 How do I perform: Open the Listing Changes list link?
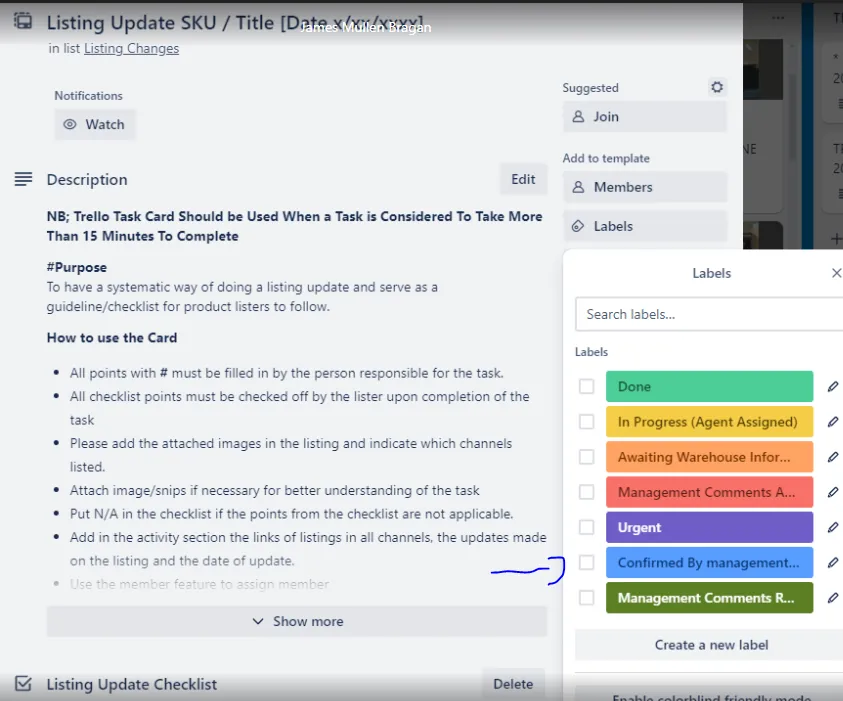(x=131, y=48)
